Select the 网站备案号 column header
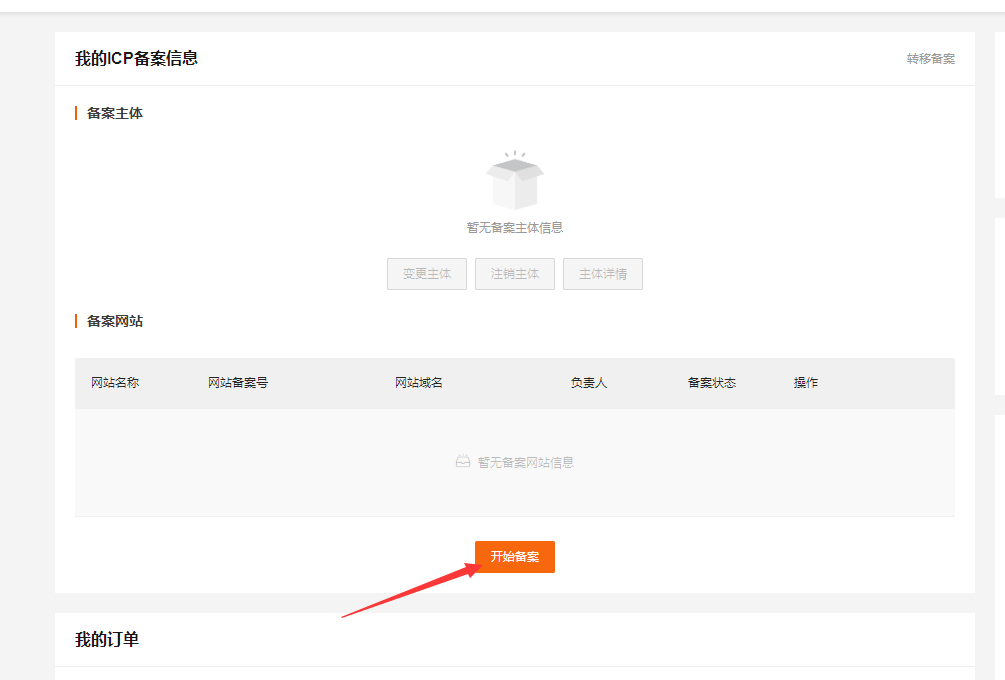The width and height of the screenshot is (1005, 680). tap(238, 383)
